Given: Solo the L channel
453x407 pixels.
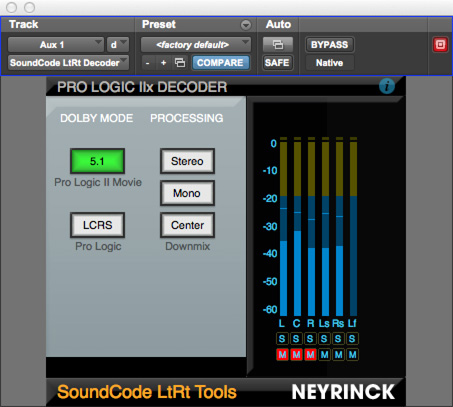Looking at the screenshot, I should (x=282, y=339).
